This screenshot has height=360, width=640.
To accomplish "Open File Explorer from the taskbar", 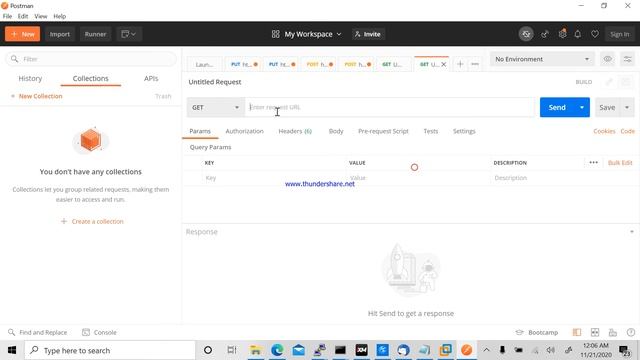I will tap(256, 350).
